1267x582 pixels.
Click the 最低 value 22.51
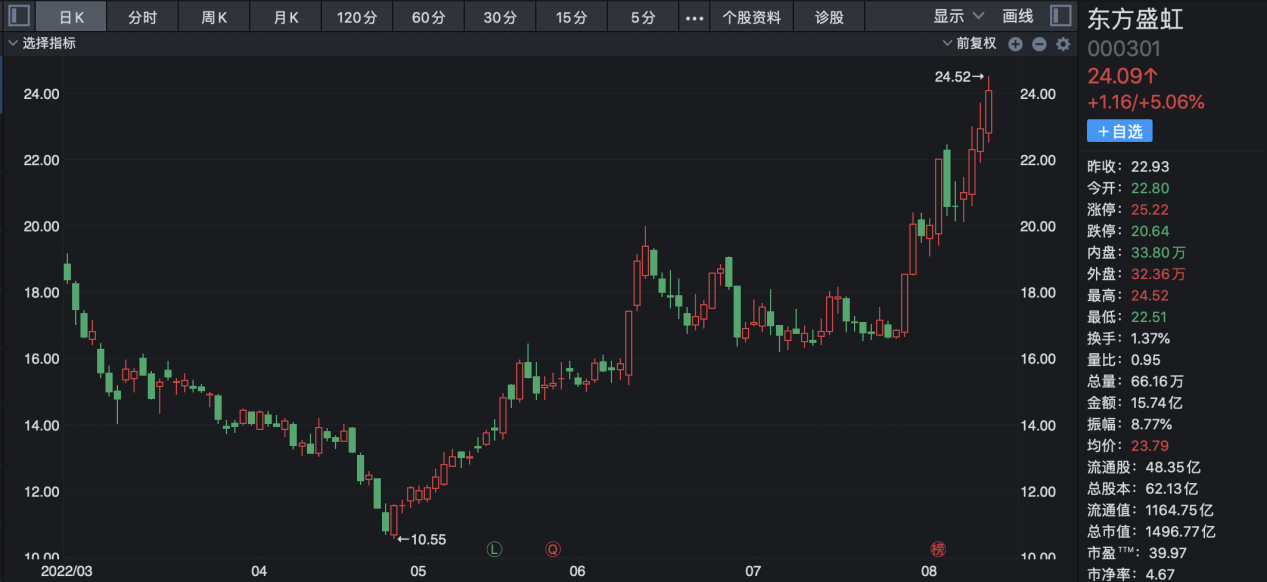click(x=1150, y=317)
